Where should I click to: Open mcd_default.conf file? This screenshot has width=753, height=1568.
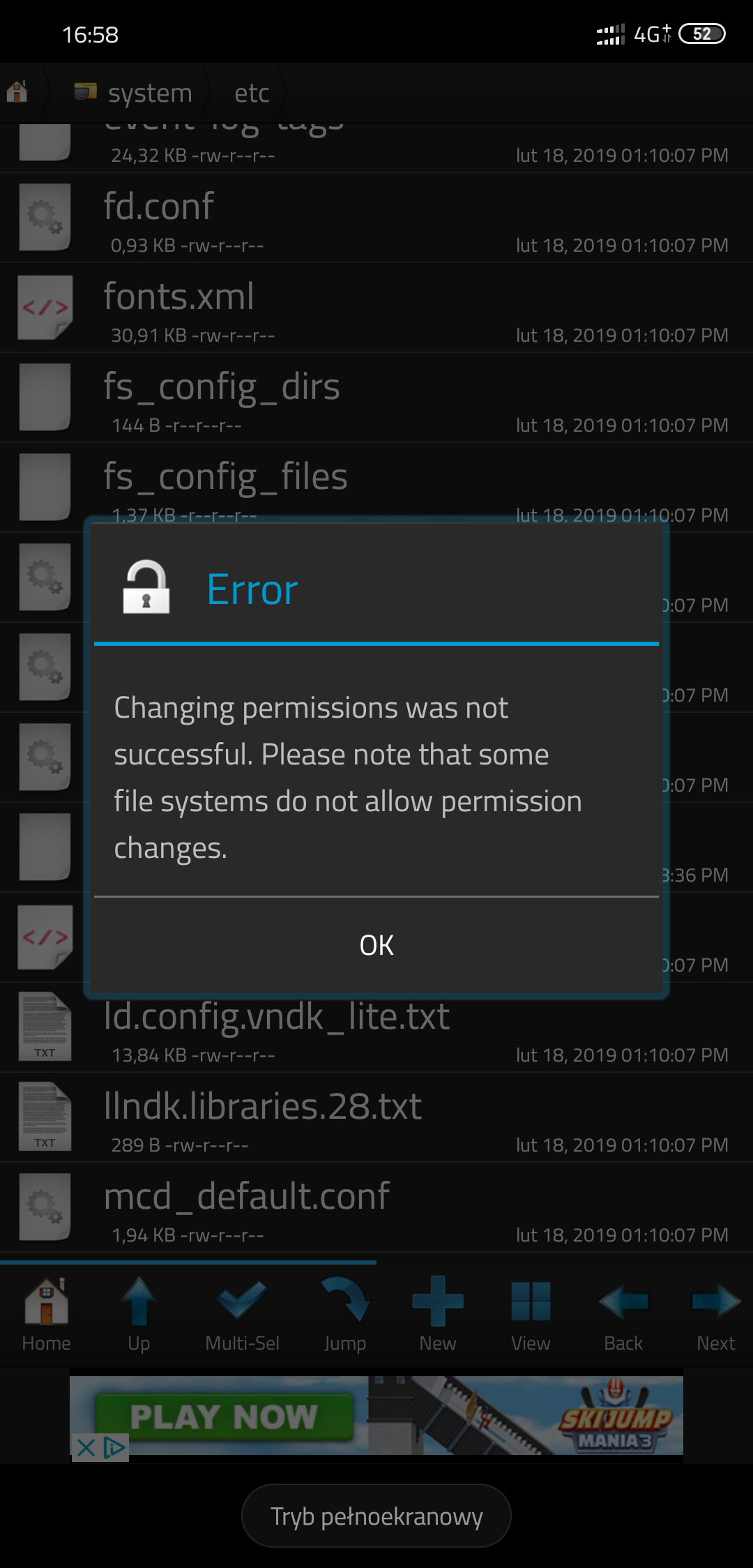pyautogui.click(x=376, y=1208)
